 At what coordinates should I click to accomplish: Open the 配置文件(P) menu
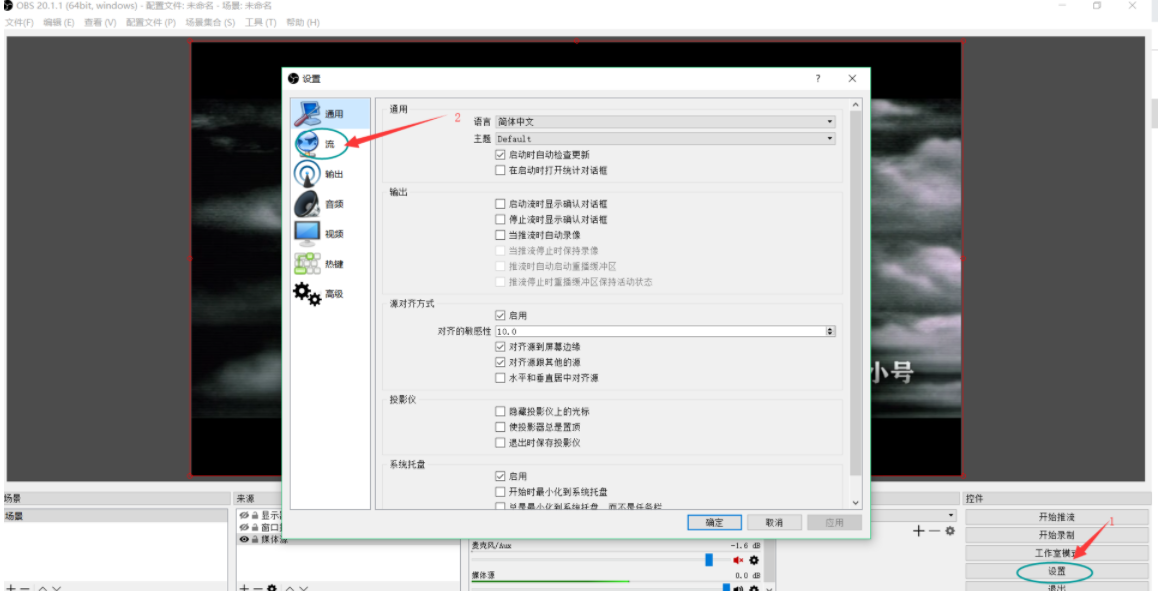pos(151,22)
